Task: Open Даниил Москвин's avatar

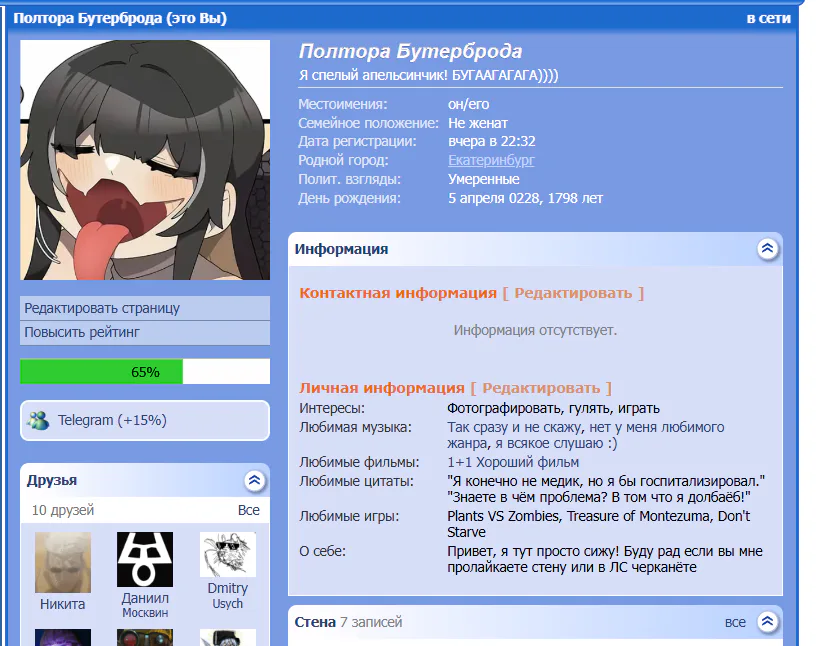Action: tap(145, 559)
